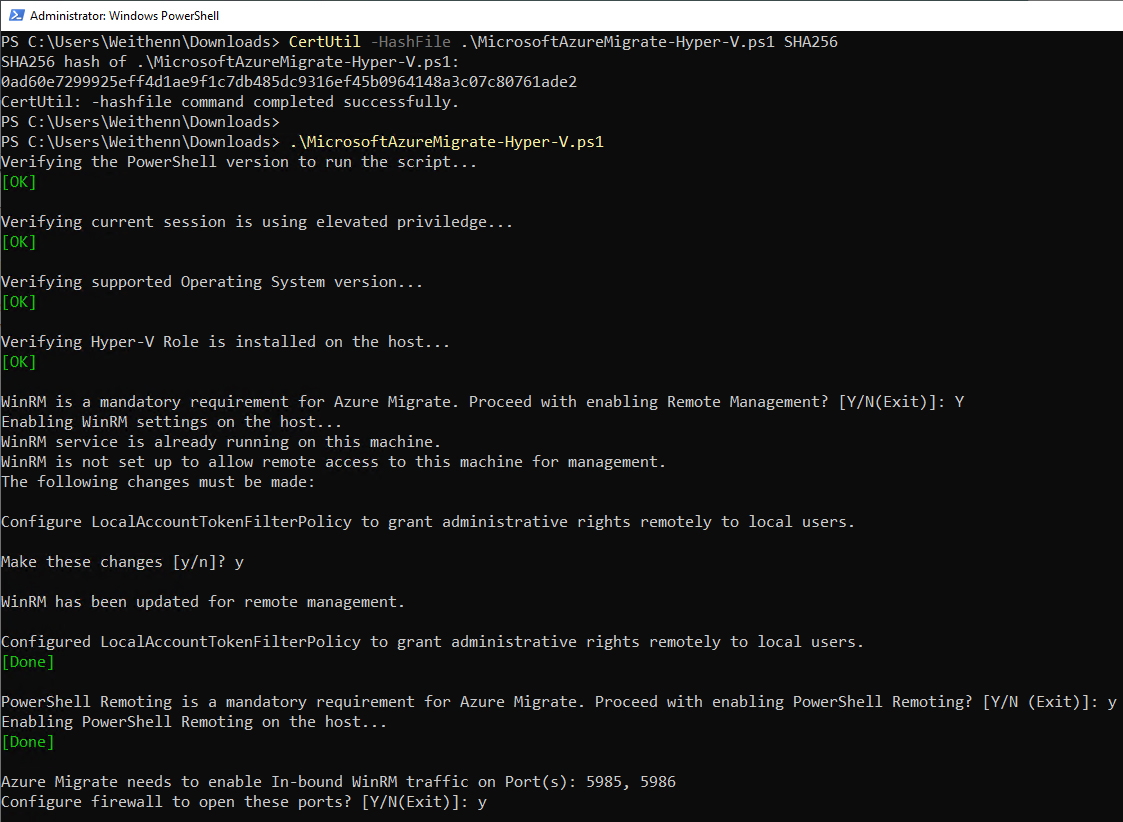Screen dimensions: 1123x822
Task: Click 'Enabling PowerShell Remoting on the host...' line
Action: pos(194,722)
